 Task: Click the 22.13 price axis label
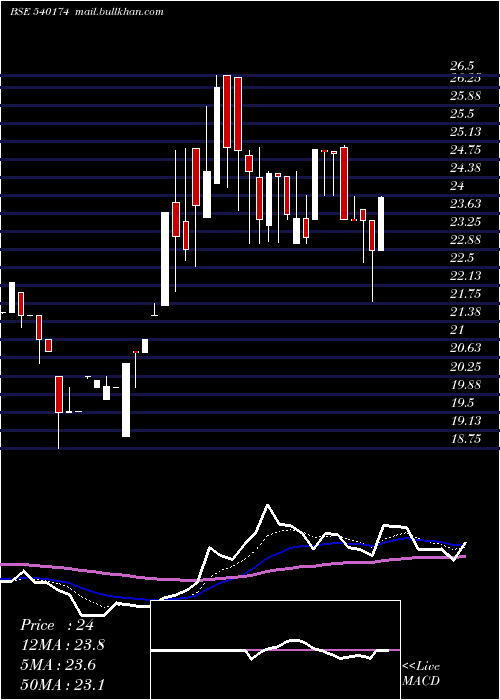point(465,276)
